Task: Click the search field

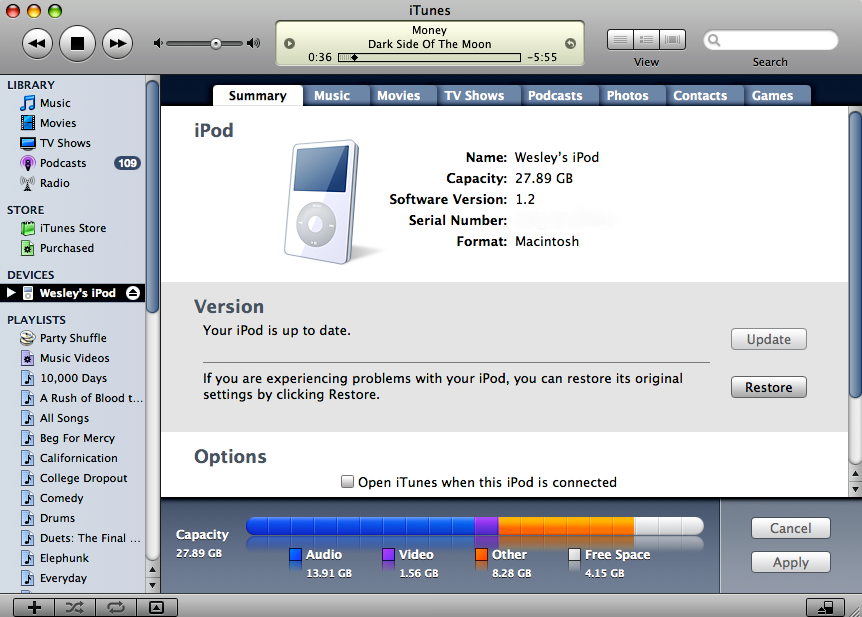Action: tap(770, 40)
